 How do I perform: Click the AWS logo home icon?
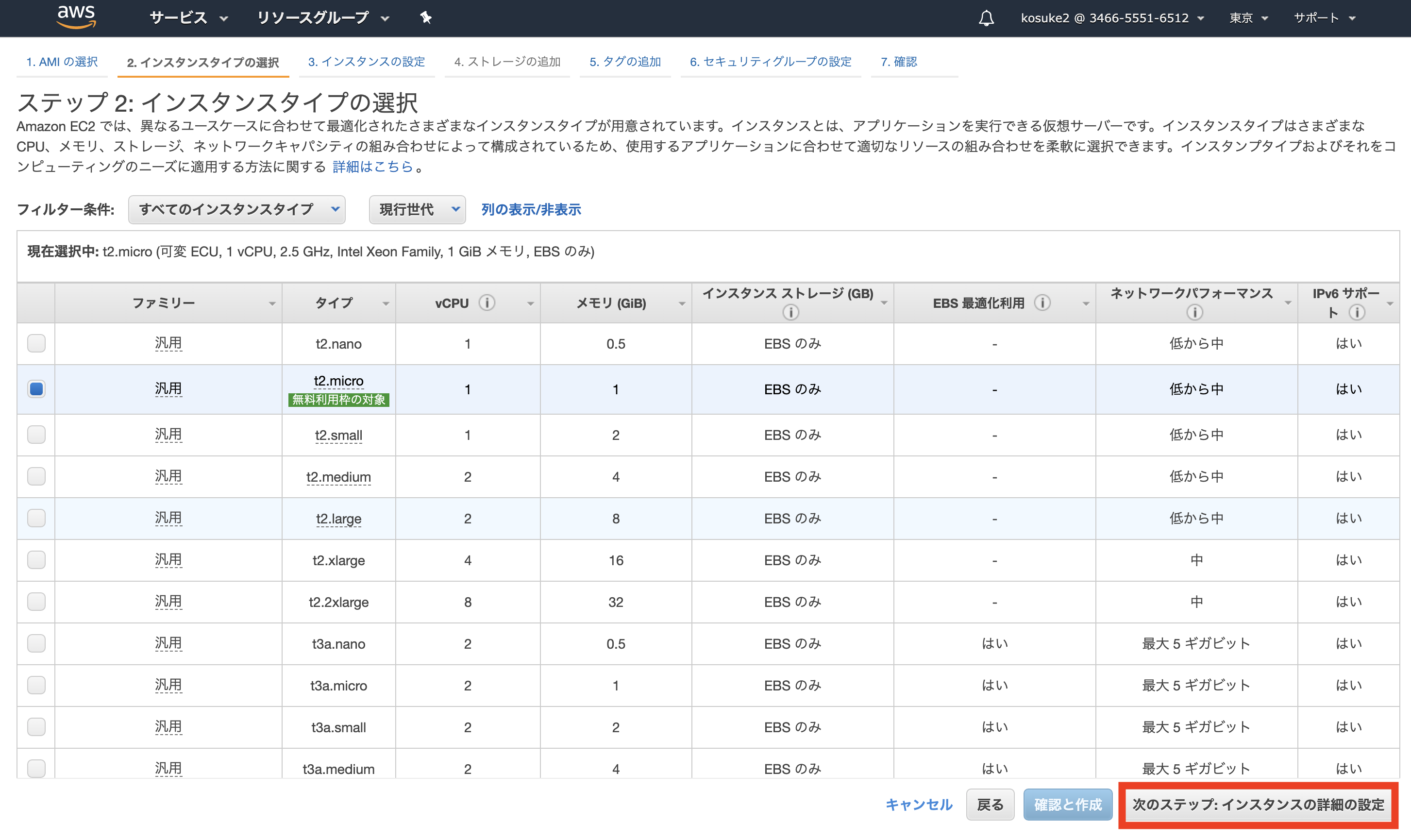click(x=76, y=17)
